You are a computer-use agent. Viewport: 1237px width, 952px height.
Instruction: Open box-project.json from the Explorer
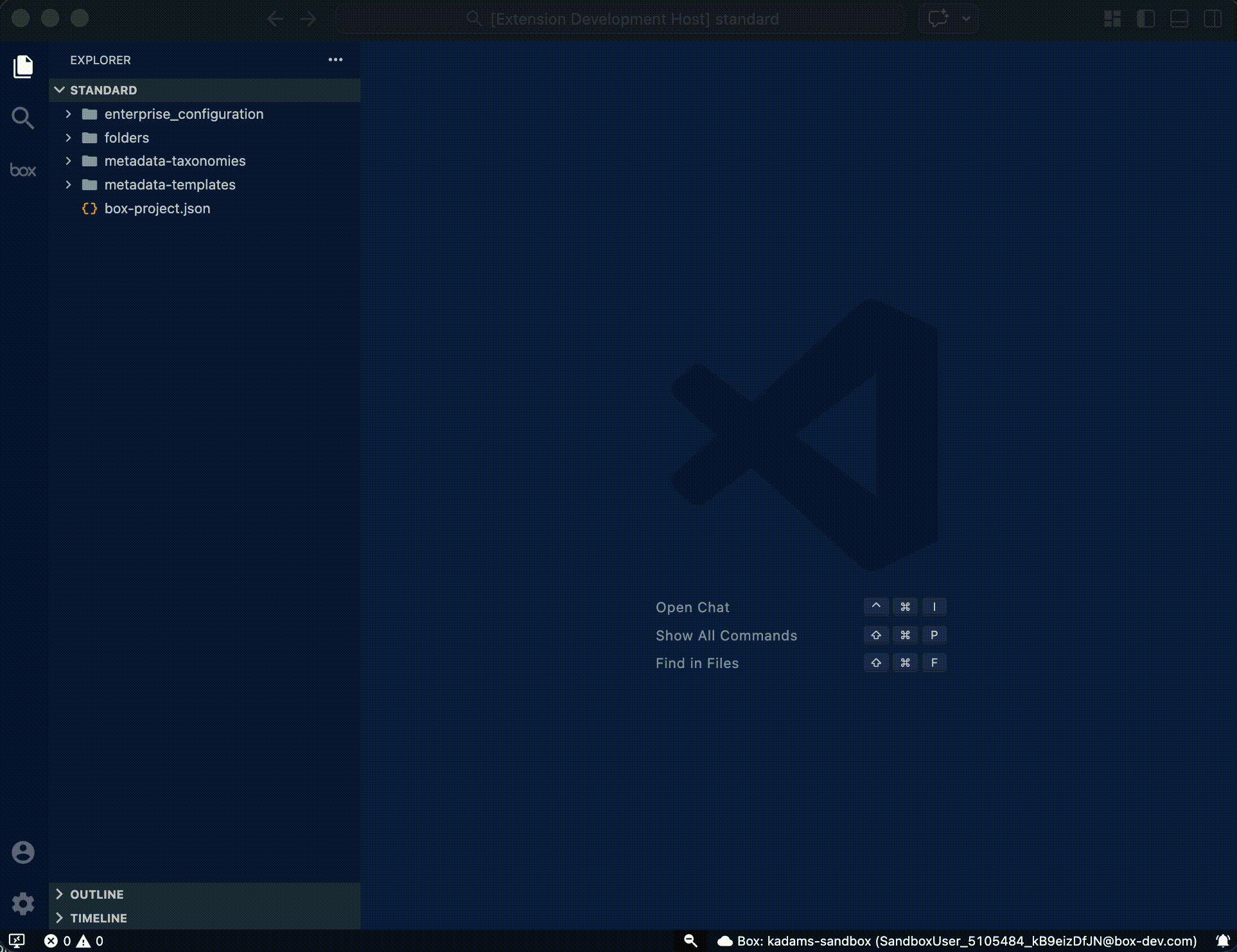[x=157, y=208]
